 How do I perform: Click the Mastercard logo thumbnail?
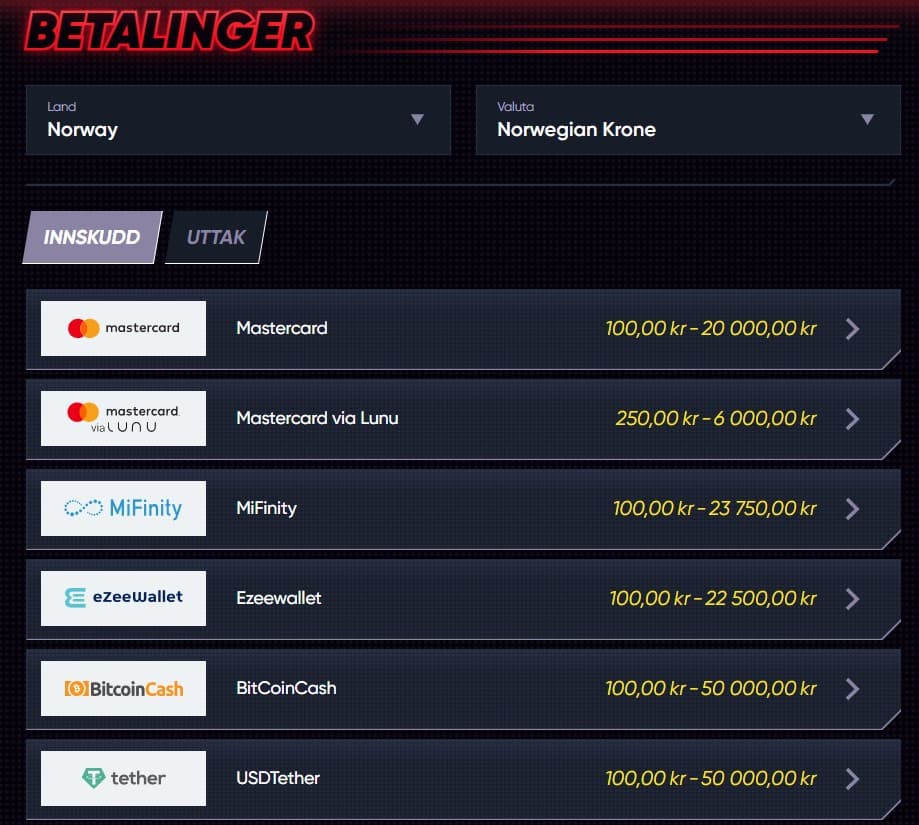coord(123,328)
